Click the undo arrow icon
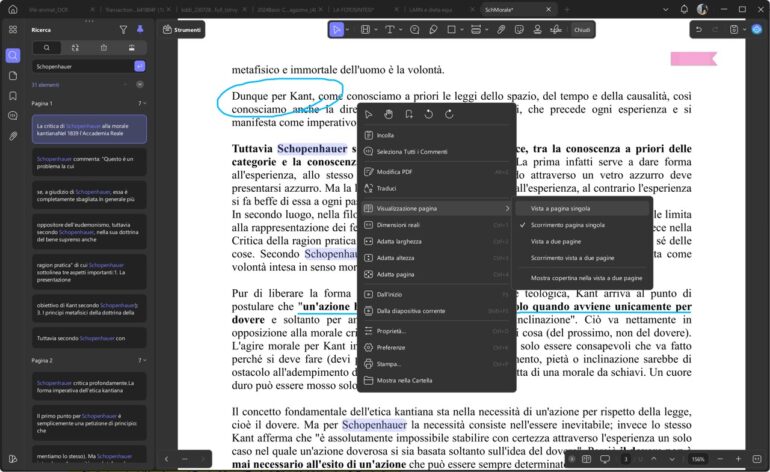770x472 pixels. 698,29
